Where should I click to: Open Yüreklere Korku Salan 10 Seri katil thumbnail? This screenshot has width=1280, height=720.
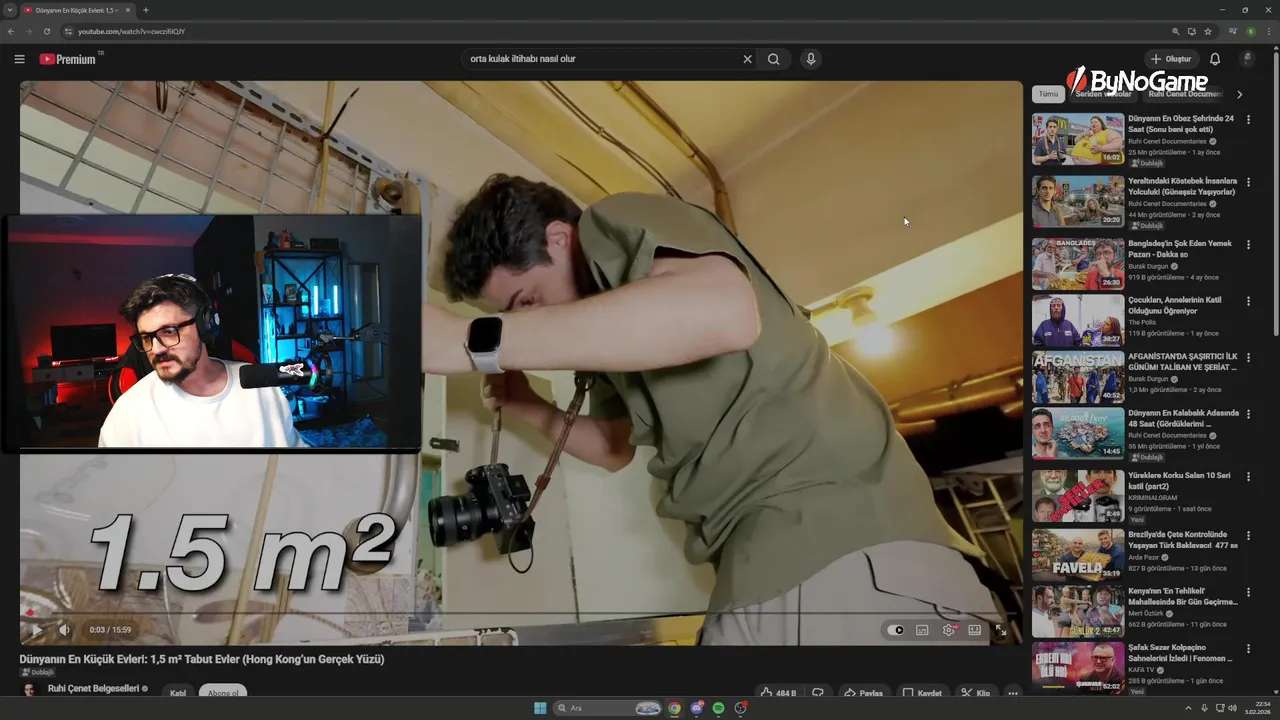click(x=1078, y=496)
